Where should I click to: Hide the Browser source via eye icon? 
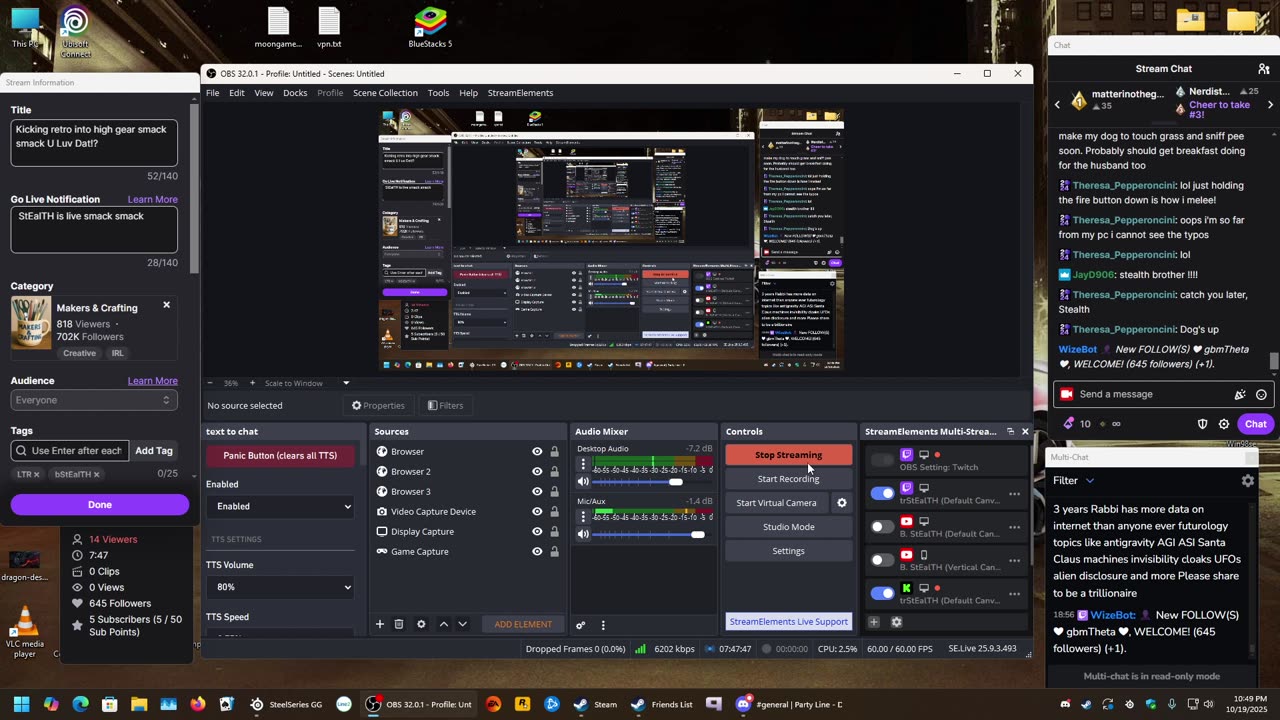[x=537, y=452]
